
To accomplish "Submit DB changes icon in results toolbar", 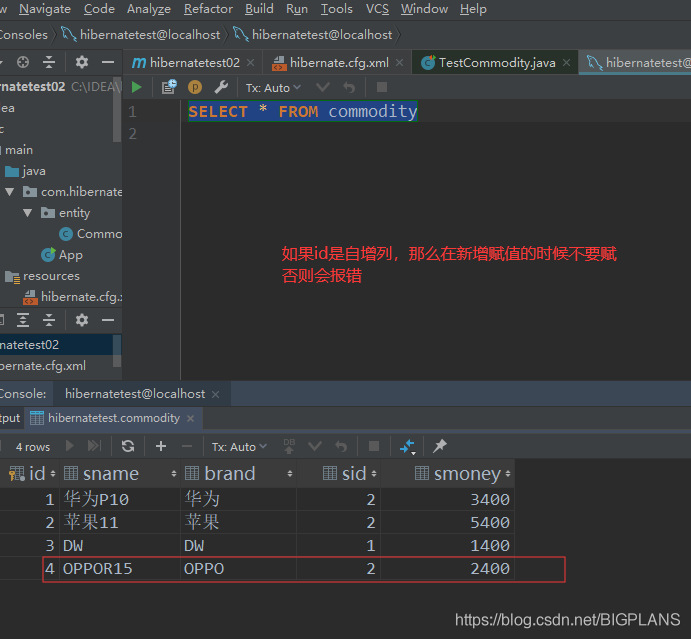I will click(289, 446).
